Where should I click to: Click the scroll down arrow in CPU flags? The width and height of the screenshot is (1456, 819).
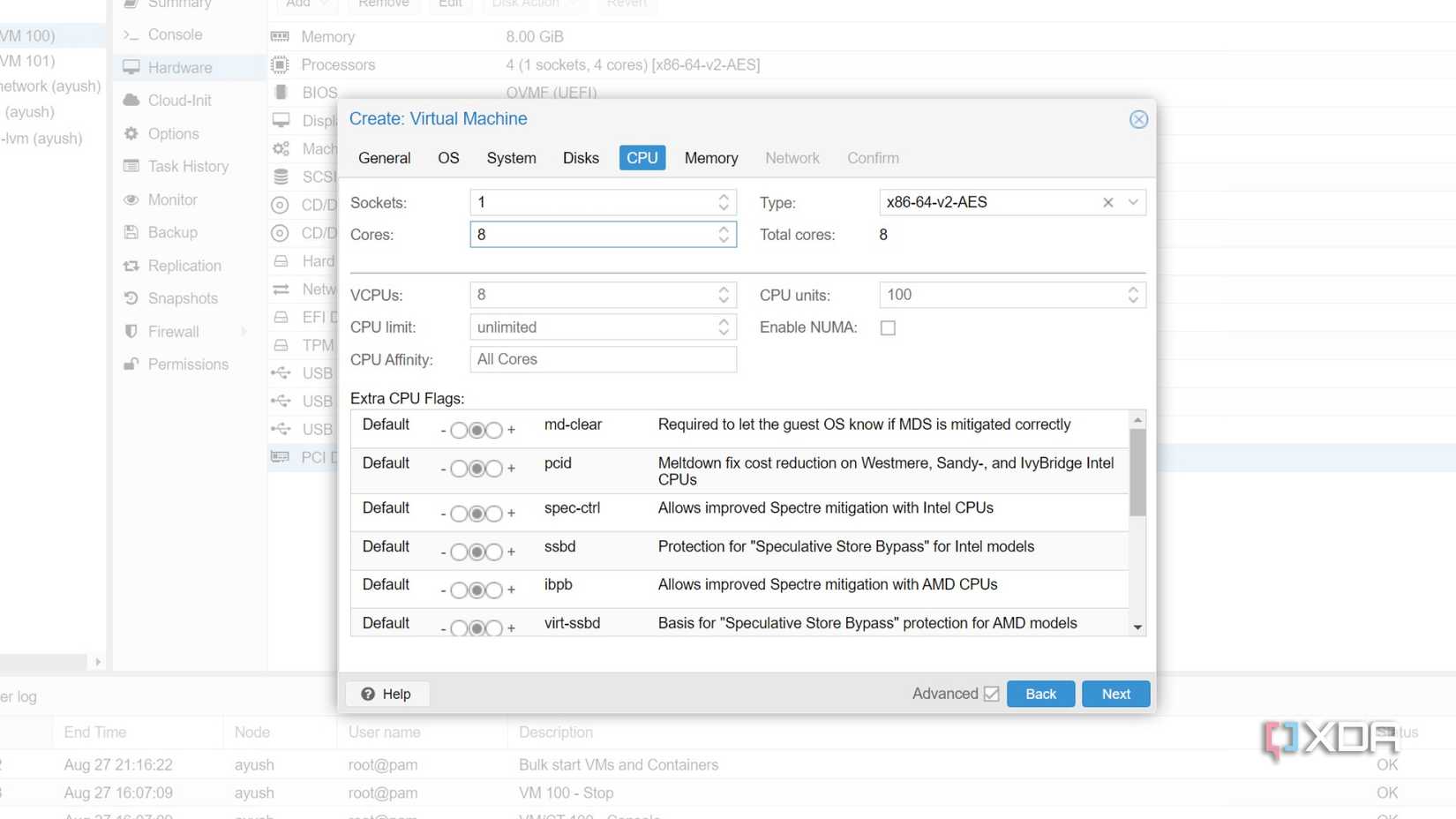1137,627
